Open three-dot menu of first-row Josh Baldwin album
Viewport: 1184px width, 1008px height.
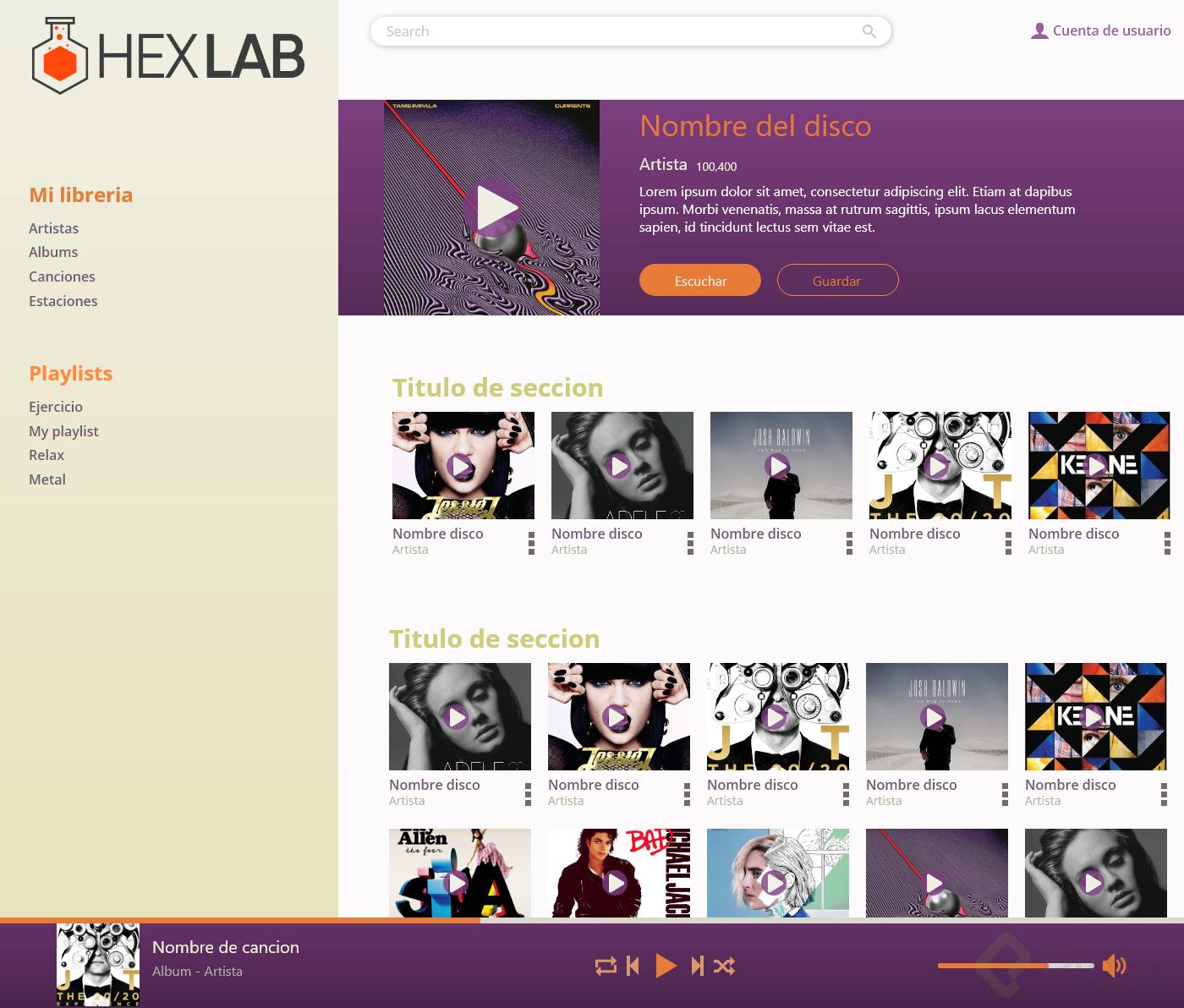(x=849, y=543)
